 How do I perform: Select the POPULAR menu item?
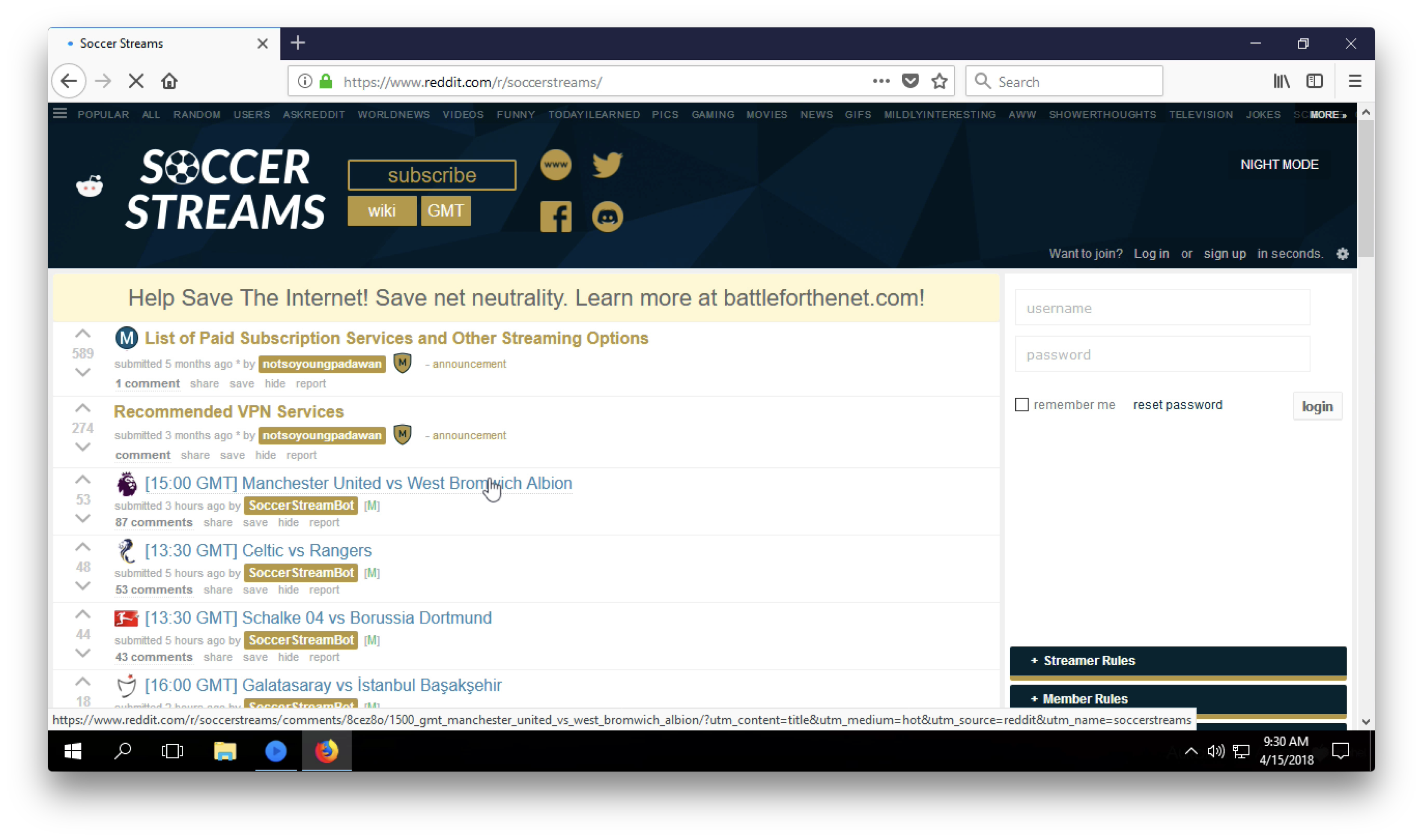[104, 114]
